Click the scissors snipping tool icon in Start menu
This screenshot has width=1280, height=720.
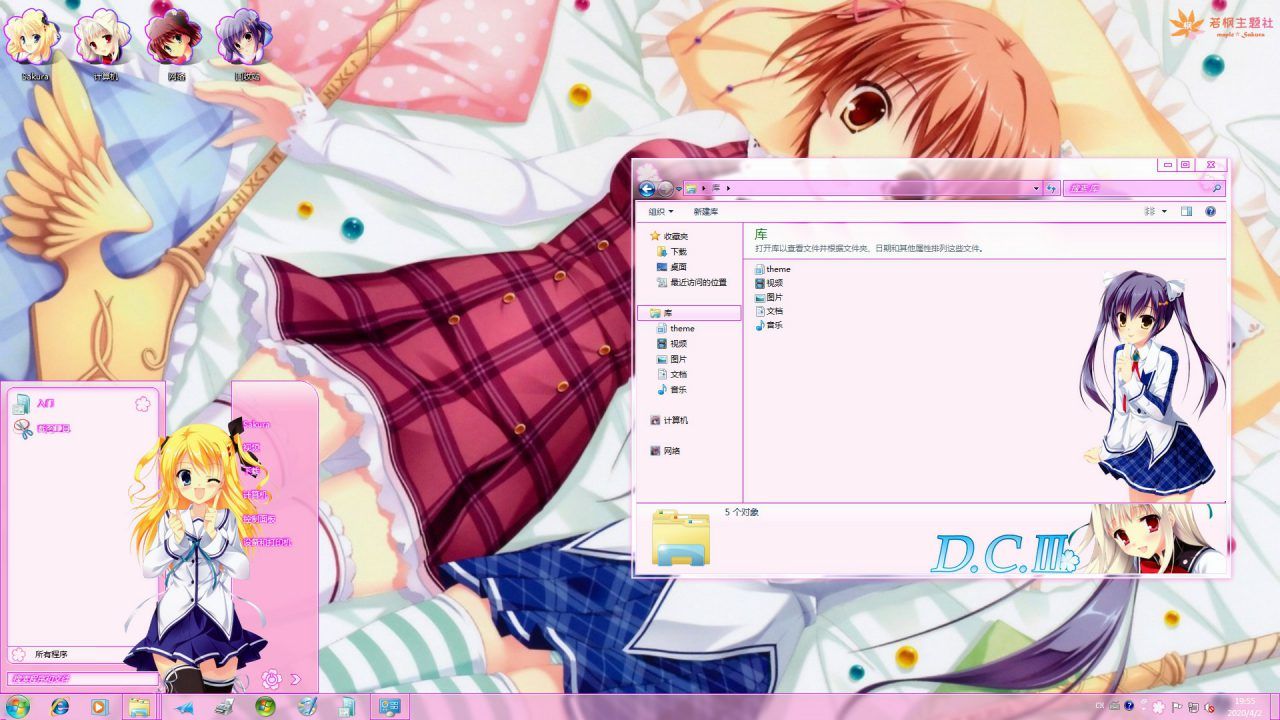pos(23,429)
